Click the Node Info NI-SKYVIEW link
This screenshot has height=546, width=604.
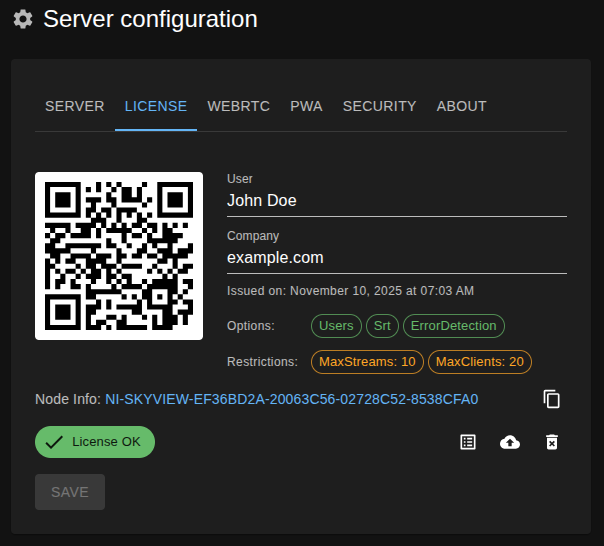(x=292, y=399)
